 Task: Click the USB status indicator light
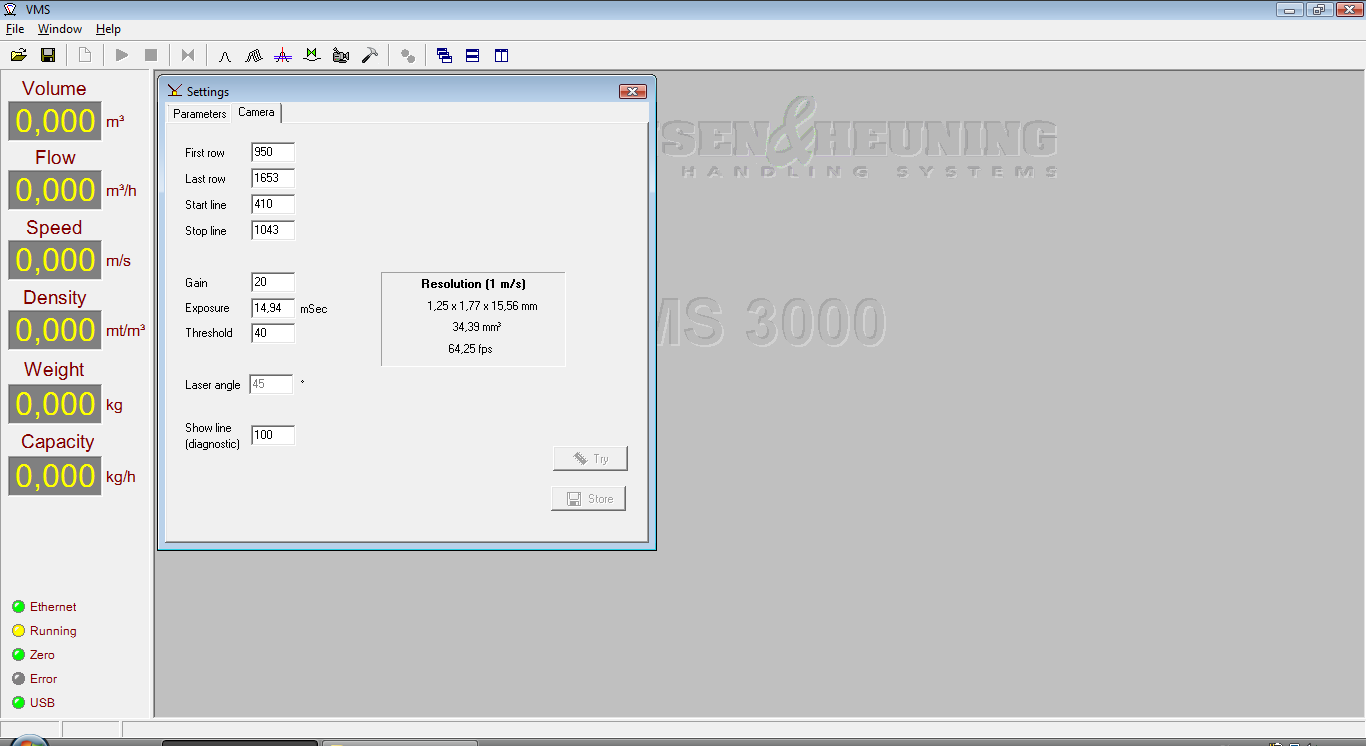[x=18, y=703]
